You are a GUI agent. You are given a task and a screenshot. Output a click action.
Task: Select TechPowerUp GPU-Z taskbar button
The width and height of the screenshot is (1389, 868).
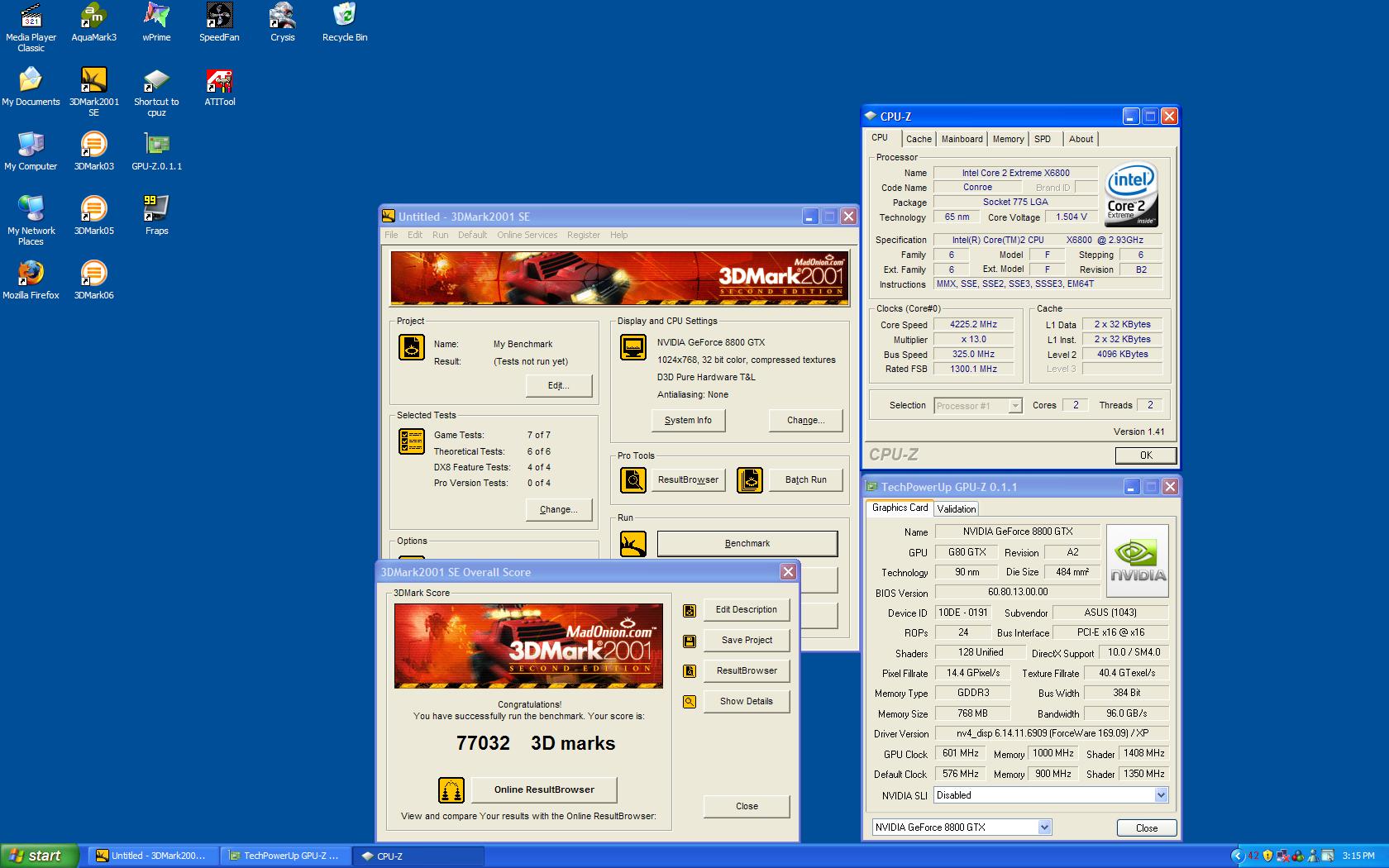(x=285, y=856)
